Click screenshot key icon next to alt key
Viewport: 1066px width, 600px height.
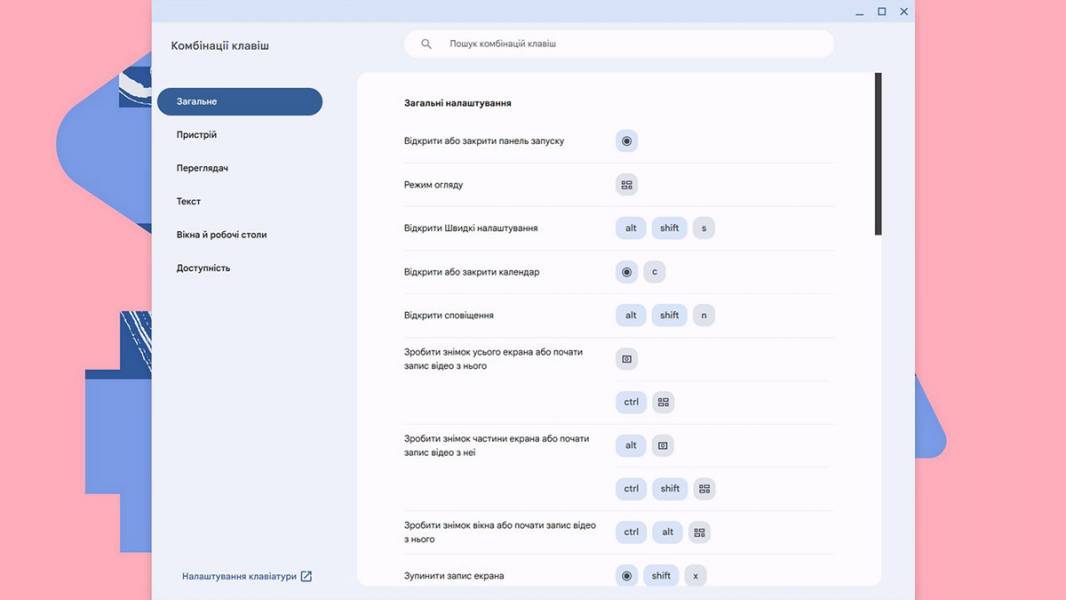(x=663, y=446)
